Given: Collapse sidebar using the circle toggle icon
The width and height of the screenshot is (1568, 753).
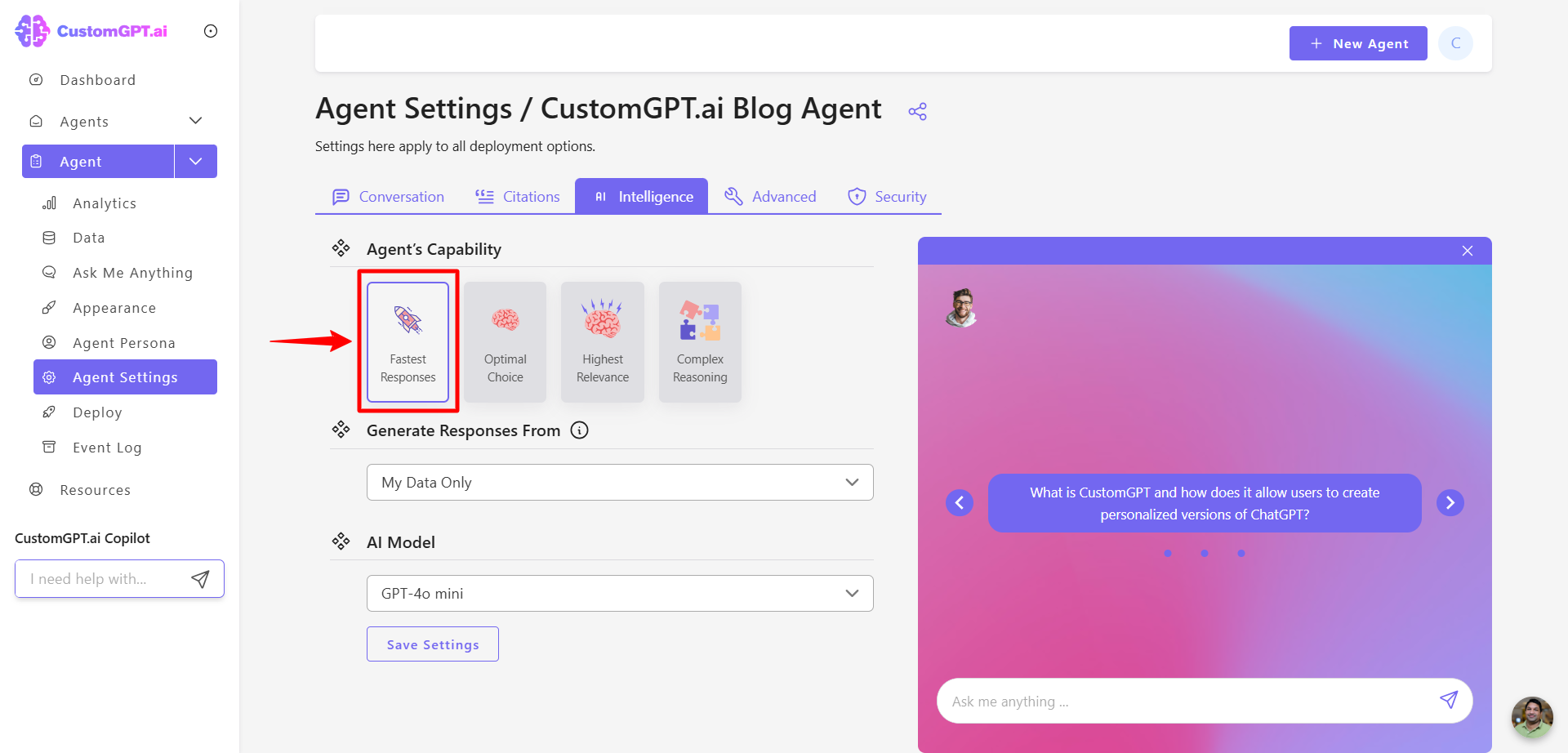Looking at the screenshot, I should pyautogui.click(x=211, y=31).
